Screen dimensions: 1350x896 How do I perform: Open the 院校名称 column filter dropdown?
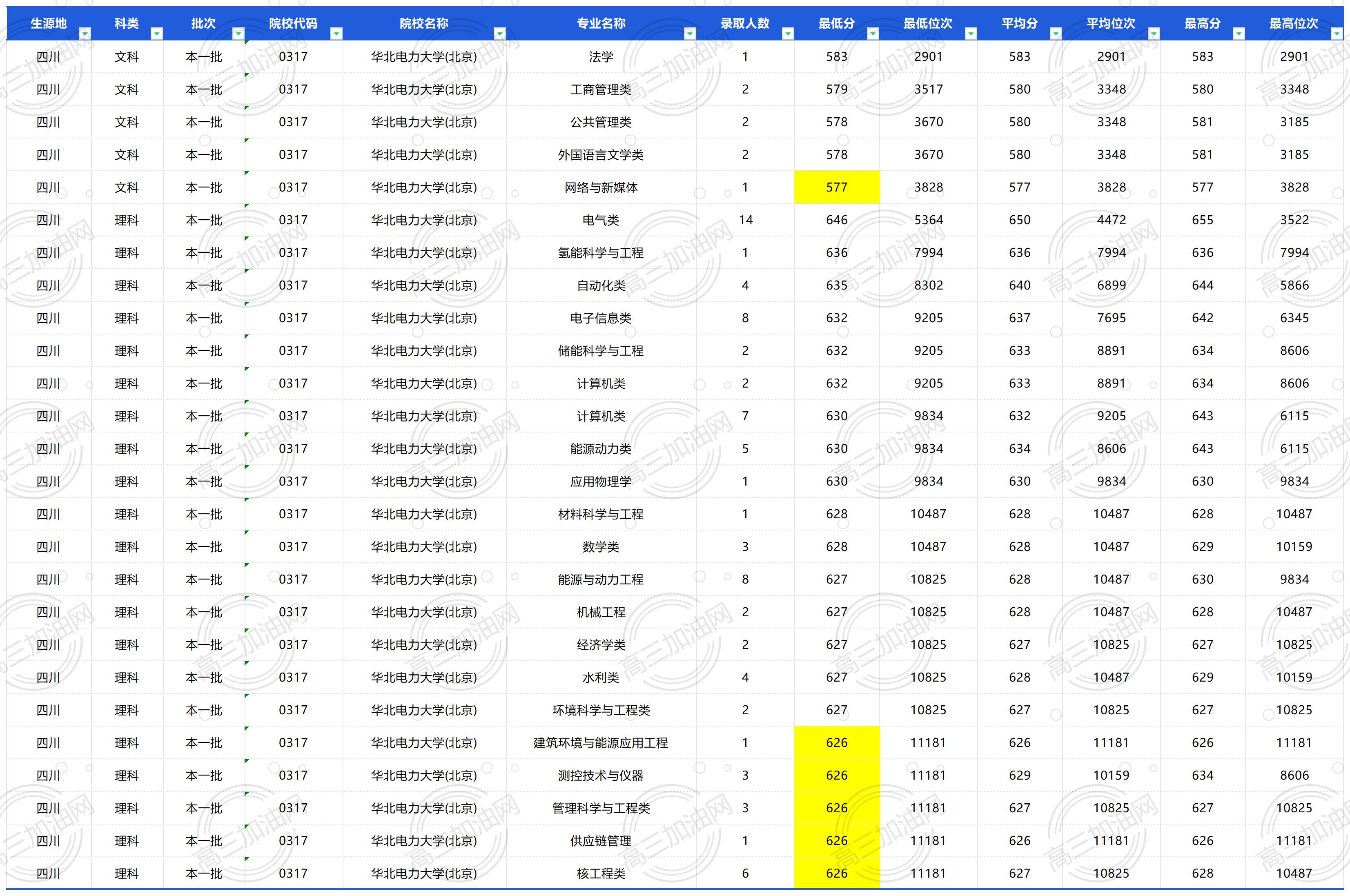tap(500, 34)
